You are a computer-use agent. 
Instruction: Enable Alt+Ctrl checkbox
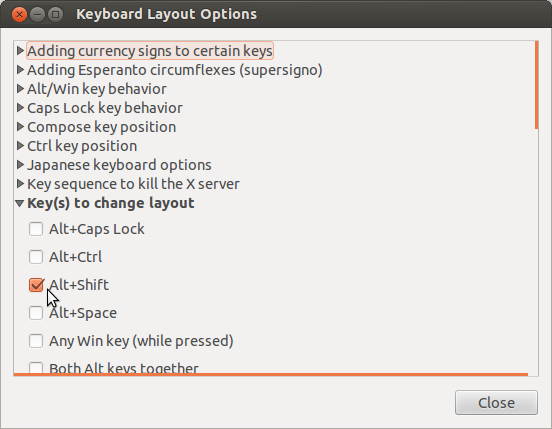(36, 257)
